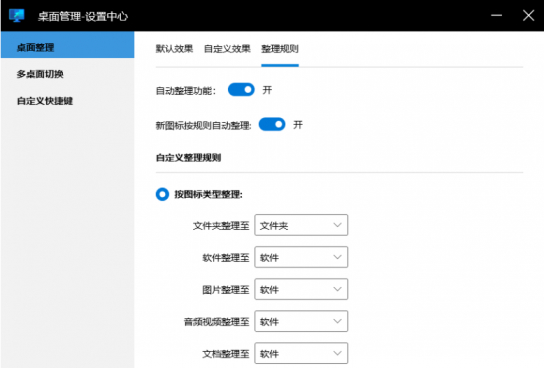This screenshot has width=544, height=368.
Task: Switch to the 默认效果 tab
Action: tap(174, 49)
